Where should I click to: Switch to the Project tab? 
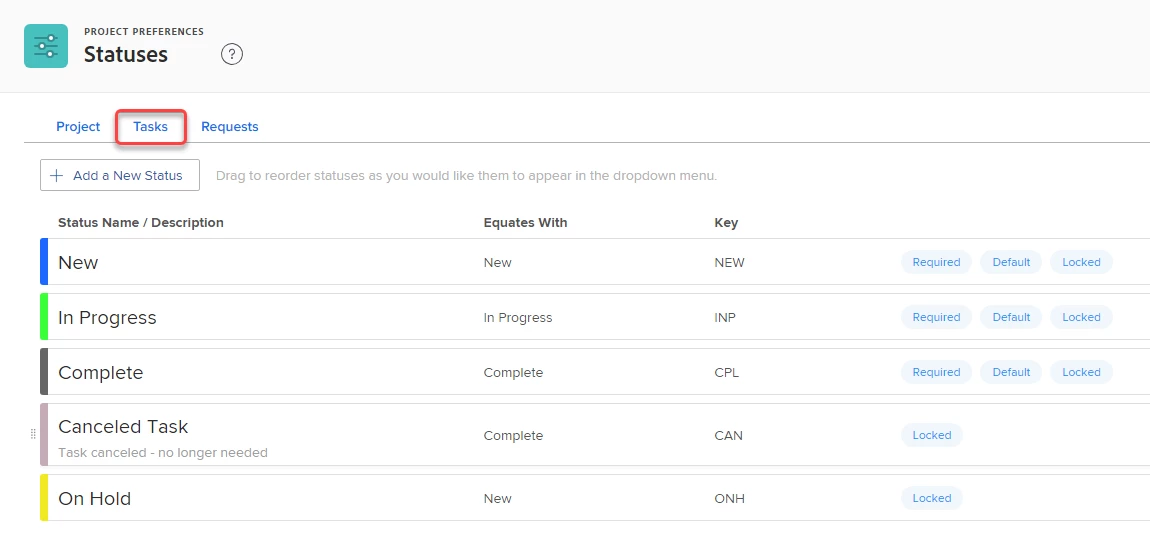tap(78, 127)
